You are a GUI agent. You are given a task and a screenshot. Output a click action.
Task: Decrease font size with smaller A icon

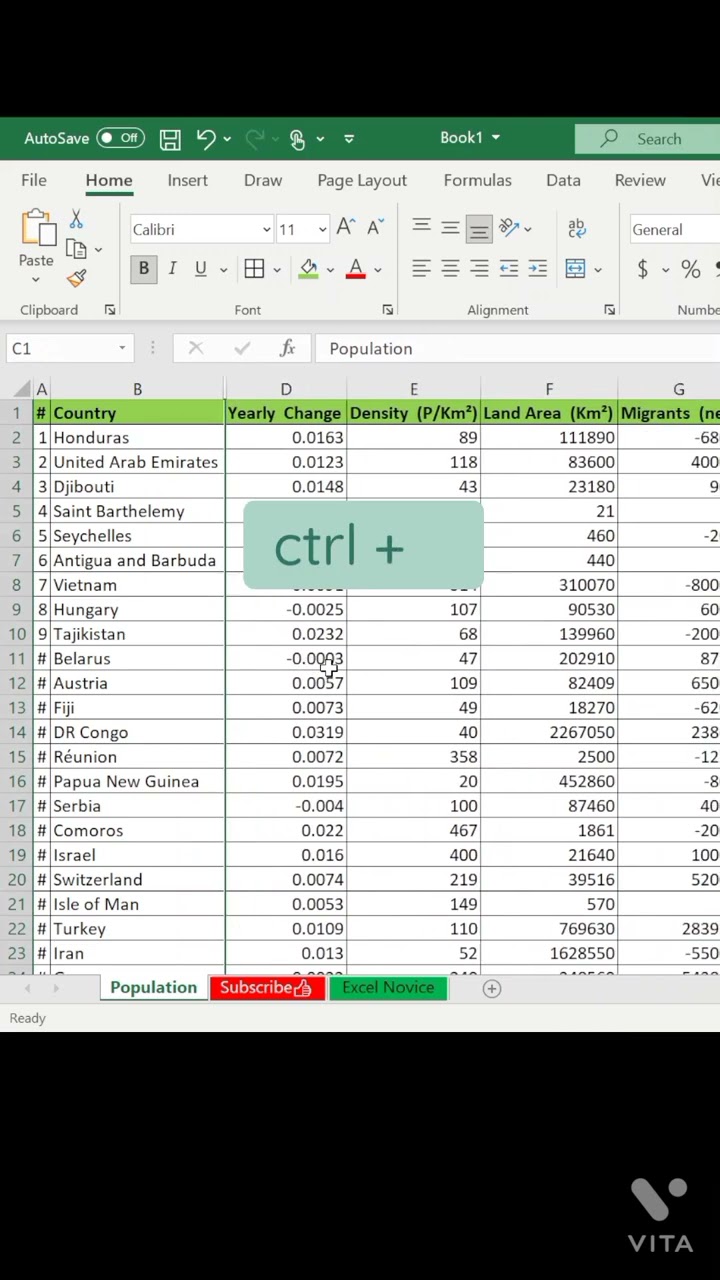[x=375, y=229]
